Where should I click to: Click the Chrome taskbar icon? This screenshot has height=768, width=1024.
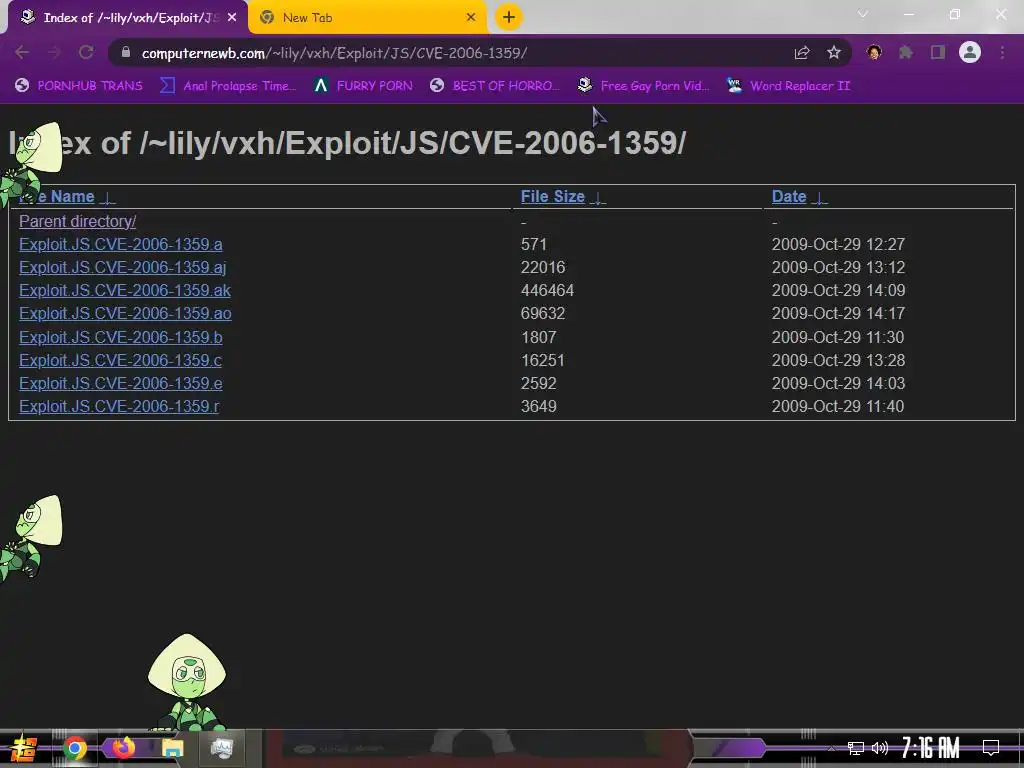coord(75,748)
